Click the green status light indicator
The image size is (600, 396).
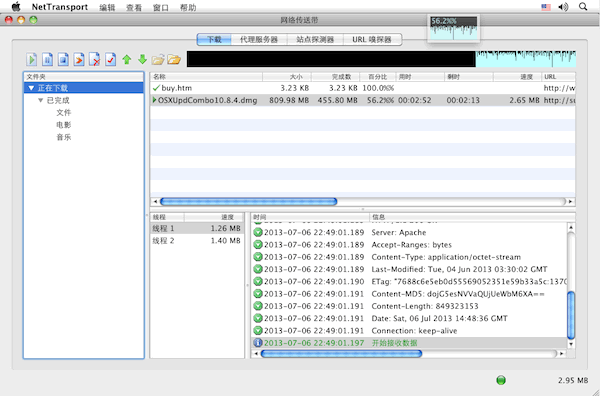pos(501,380)
